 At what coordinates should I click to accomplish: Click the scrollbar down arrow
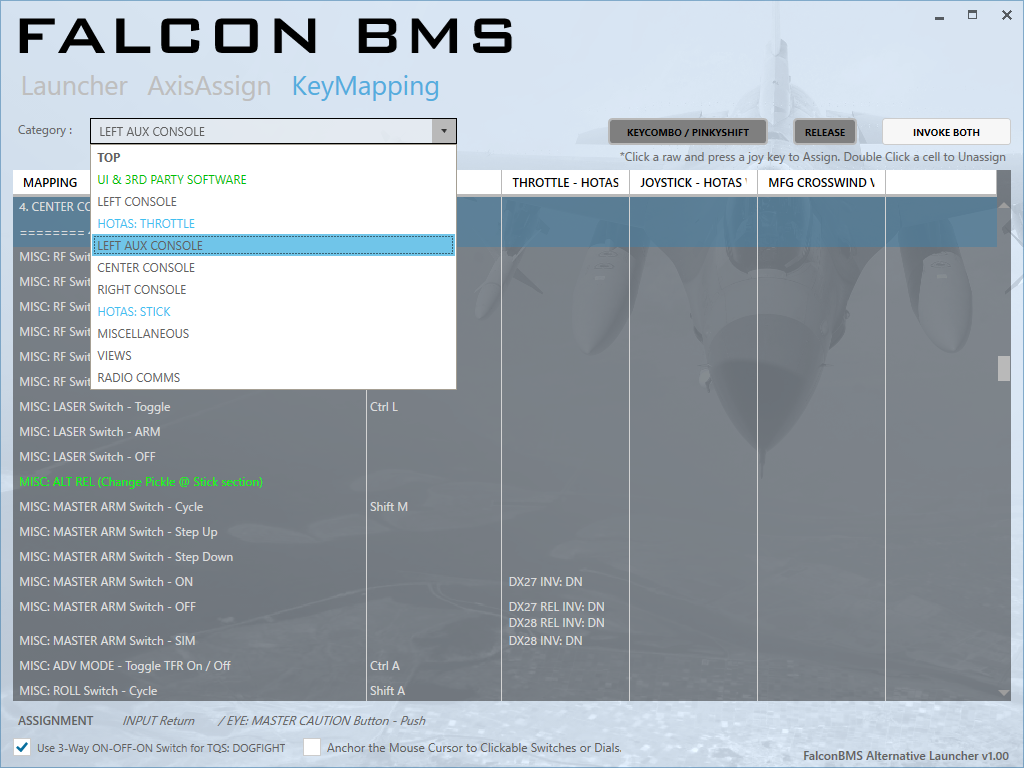(1004, 693)
